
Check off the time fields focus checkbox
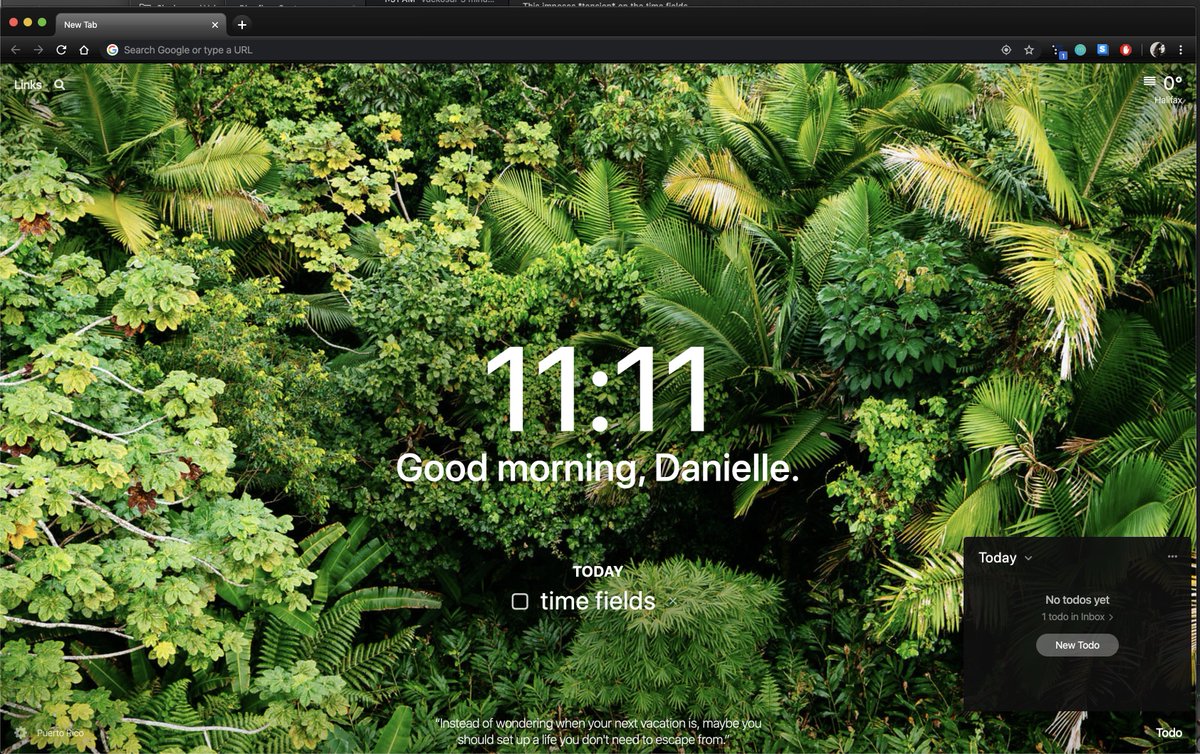[520, 601]
